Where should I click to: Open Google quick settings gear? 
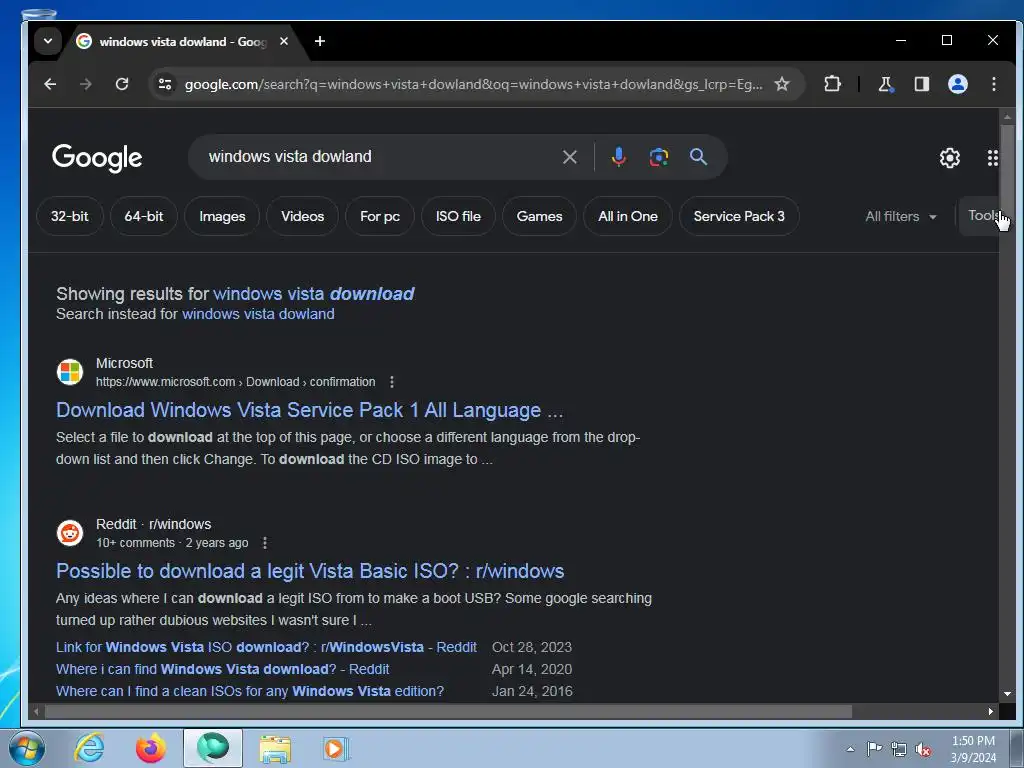[x=950, y=157]
